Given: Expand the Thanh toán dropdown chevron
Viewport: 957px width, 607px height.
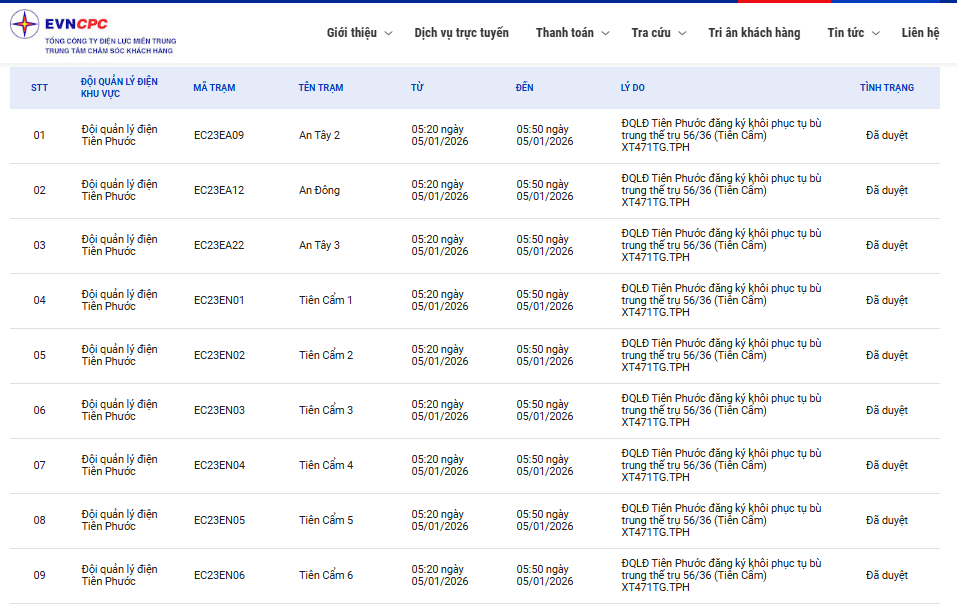Looking at the screenshot, I should click(605, 33).
